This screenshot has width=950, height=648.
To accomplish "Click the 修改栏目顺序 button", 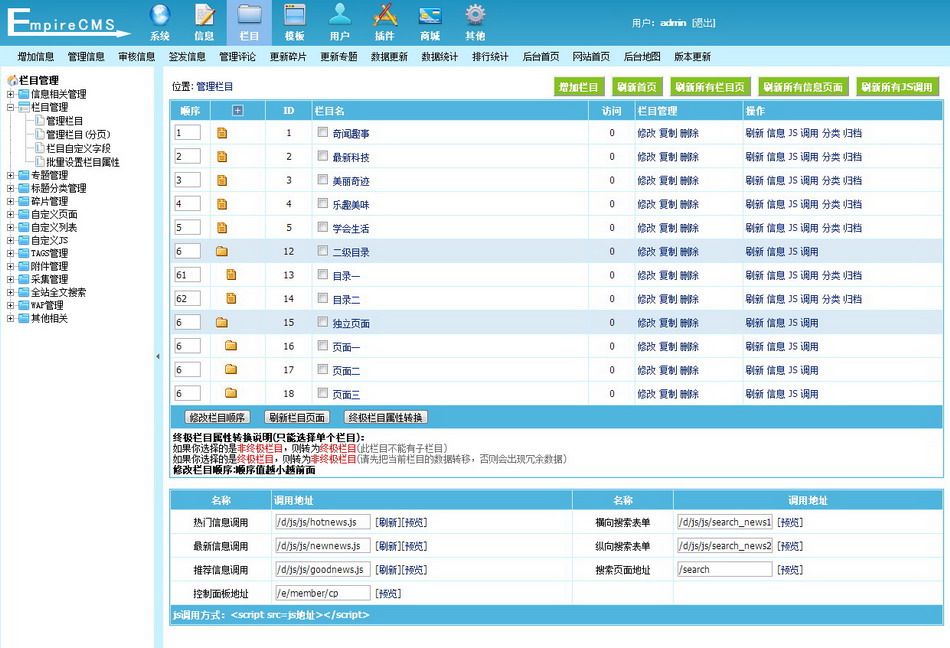I will point(218,417).
